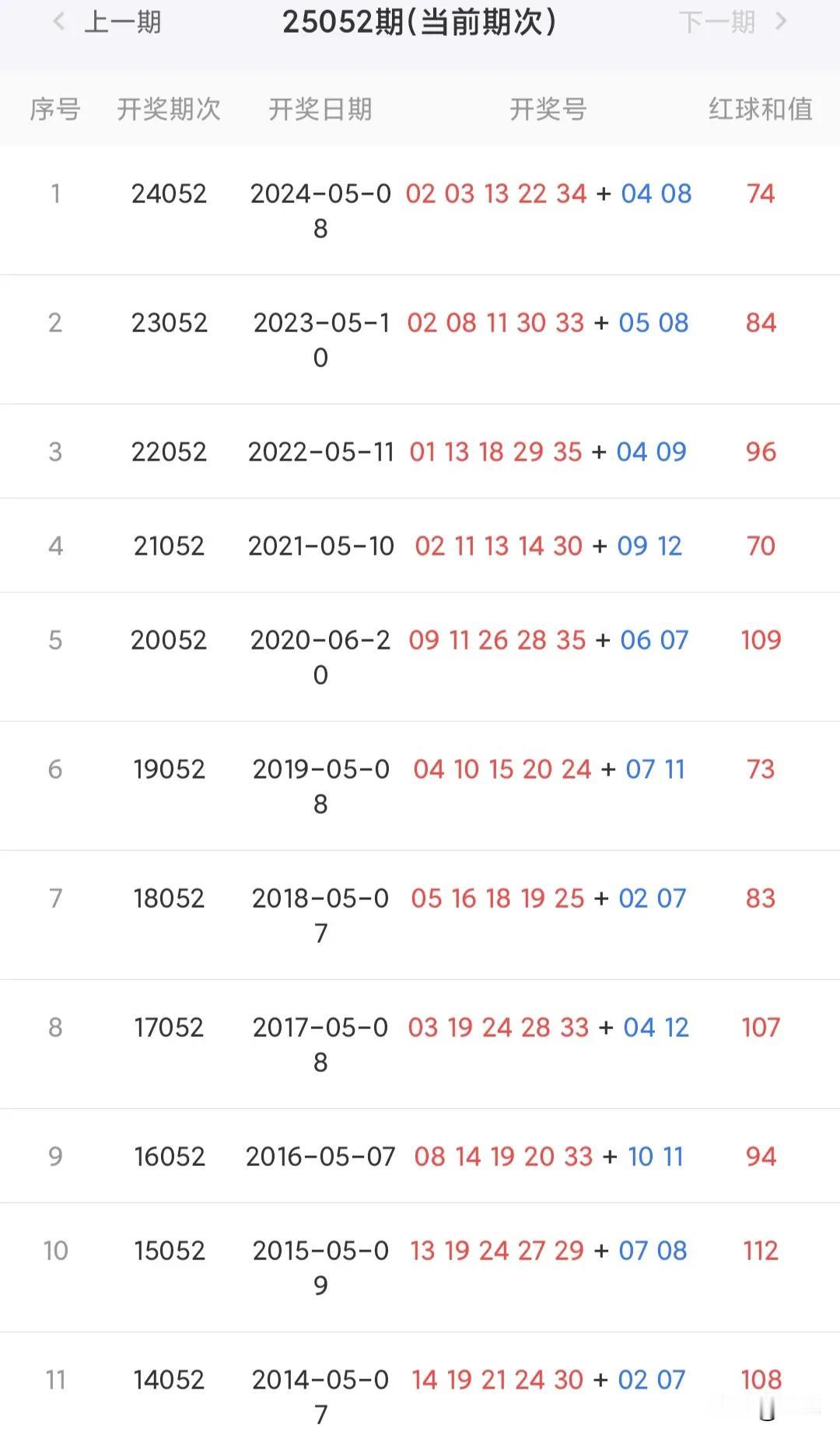Click the 开奖日期 column header

point(320,109)
